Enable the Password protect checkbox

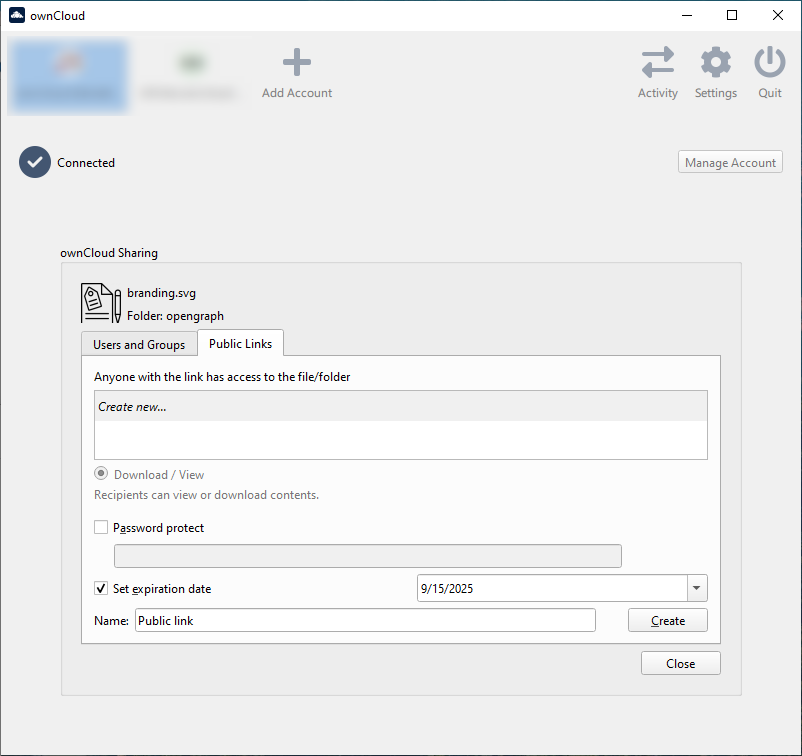pyautogui.click(x=101, y=528)
